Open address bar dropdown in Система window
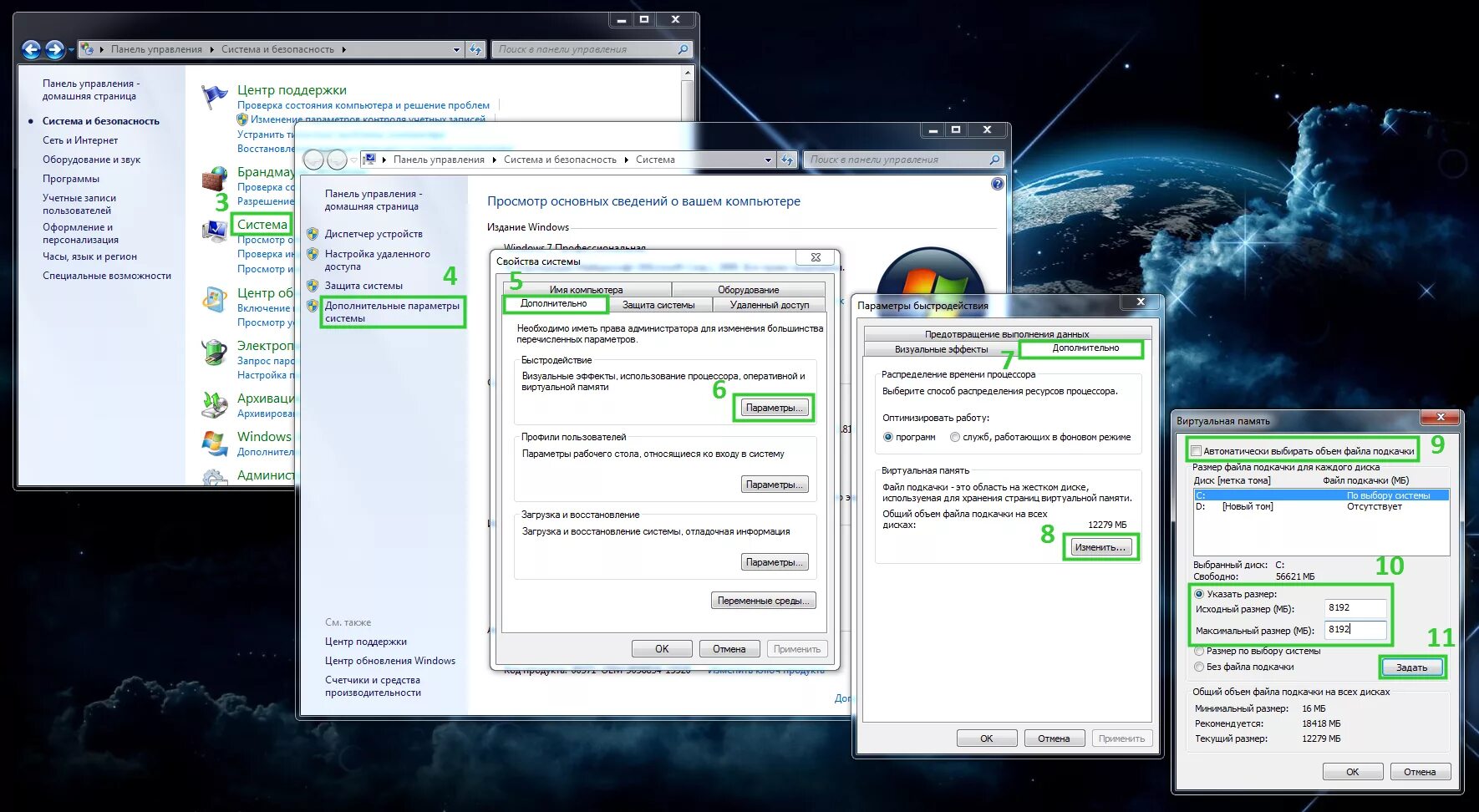Viewport: 1479px width, 812px height. 768,160
